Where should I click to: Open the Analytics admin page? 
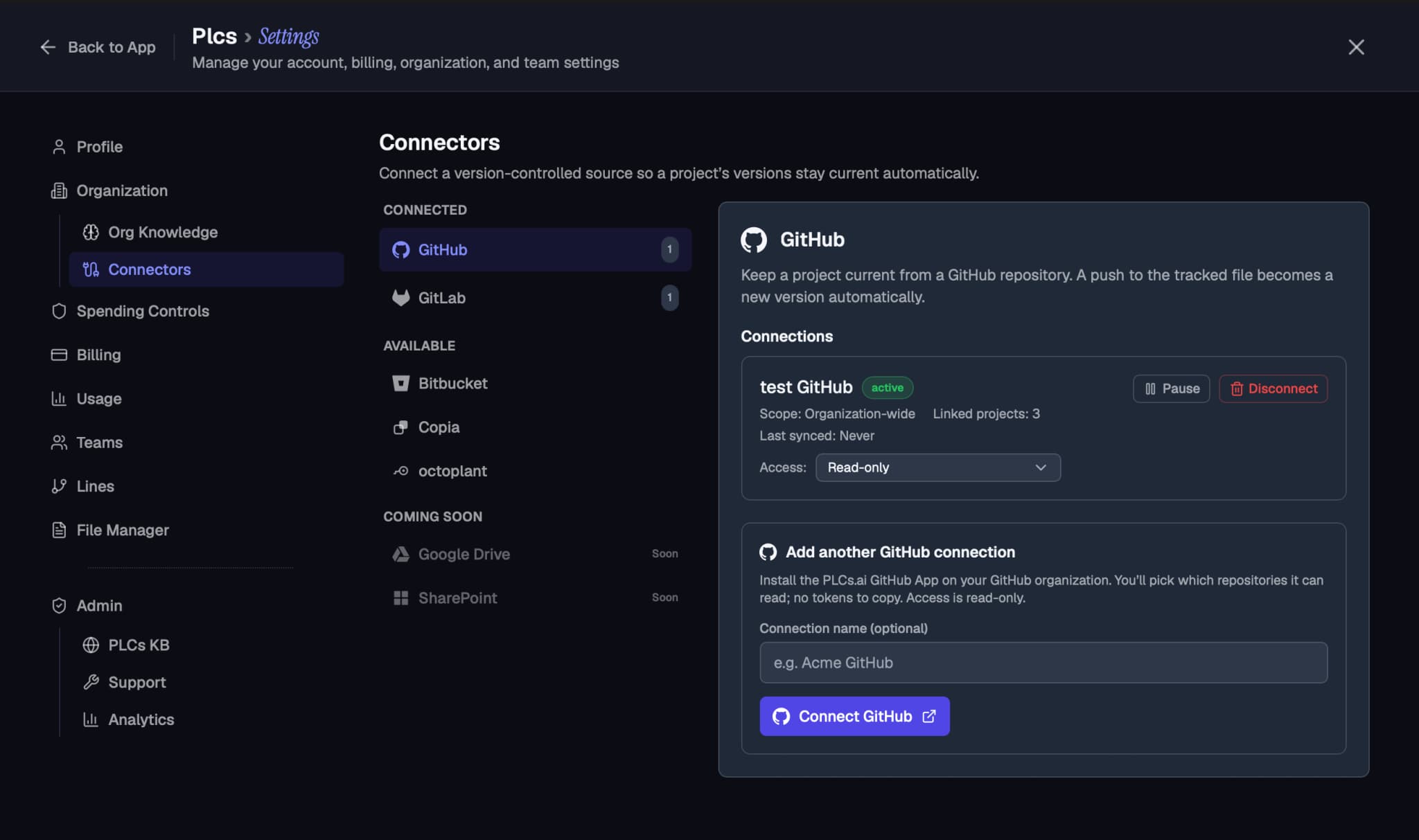pyautogui.click(x=141, y=720)
